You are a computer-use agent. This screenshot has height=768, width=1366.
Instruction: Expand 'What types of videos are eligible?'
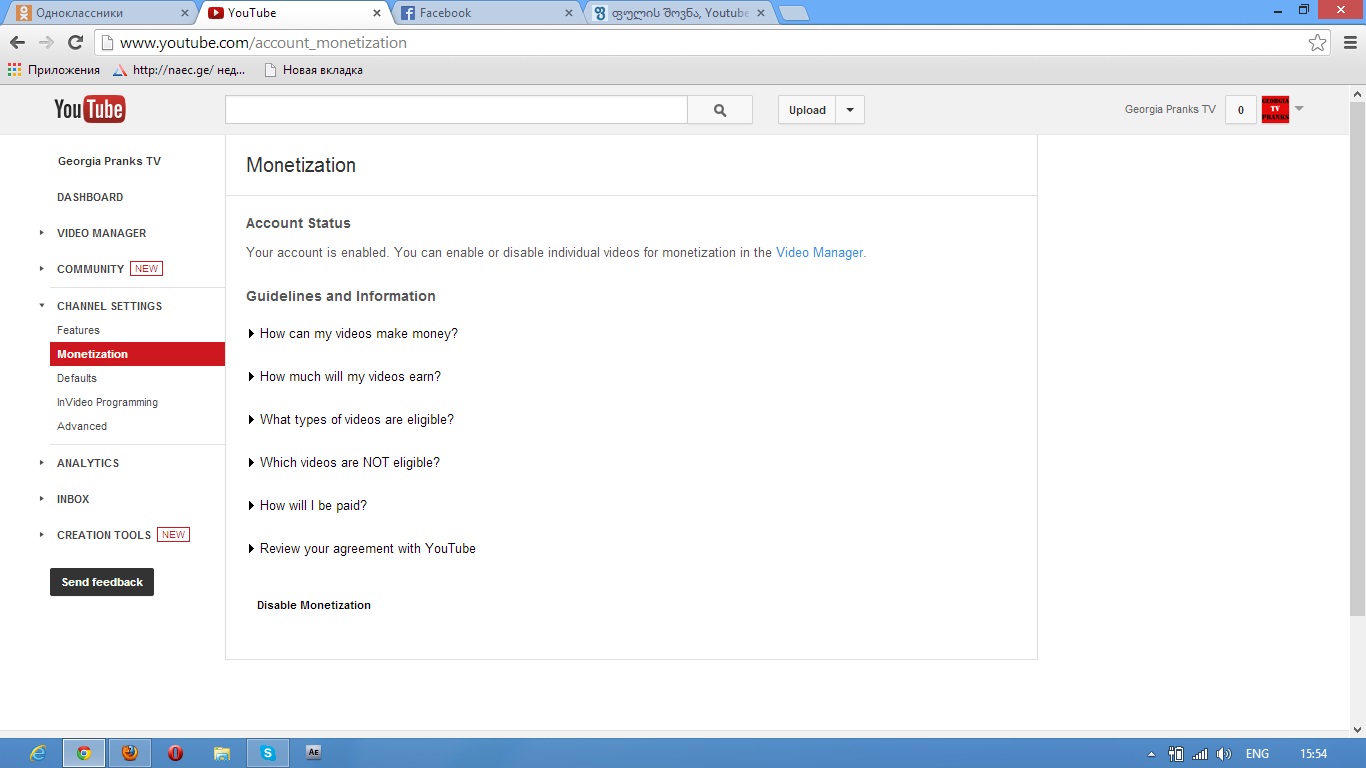(350, 419)
